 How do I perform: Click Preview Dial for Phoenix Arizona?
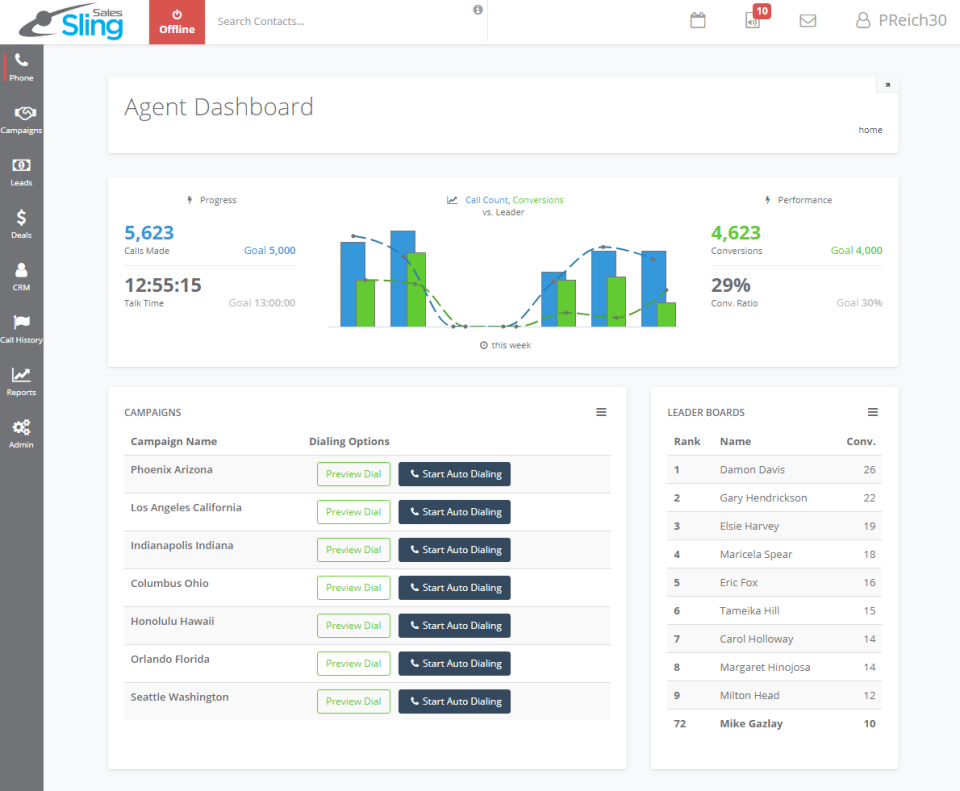(x=353, y=474)
